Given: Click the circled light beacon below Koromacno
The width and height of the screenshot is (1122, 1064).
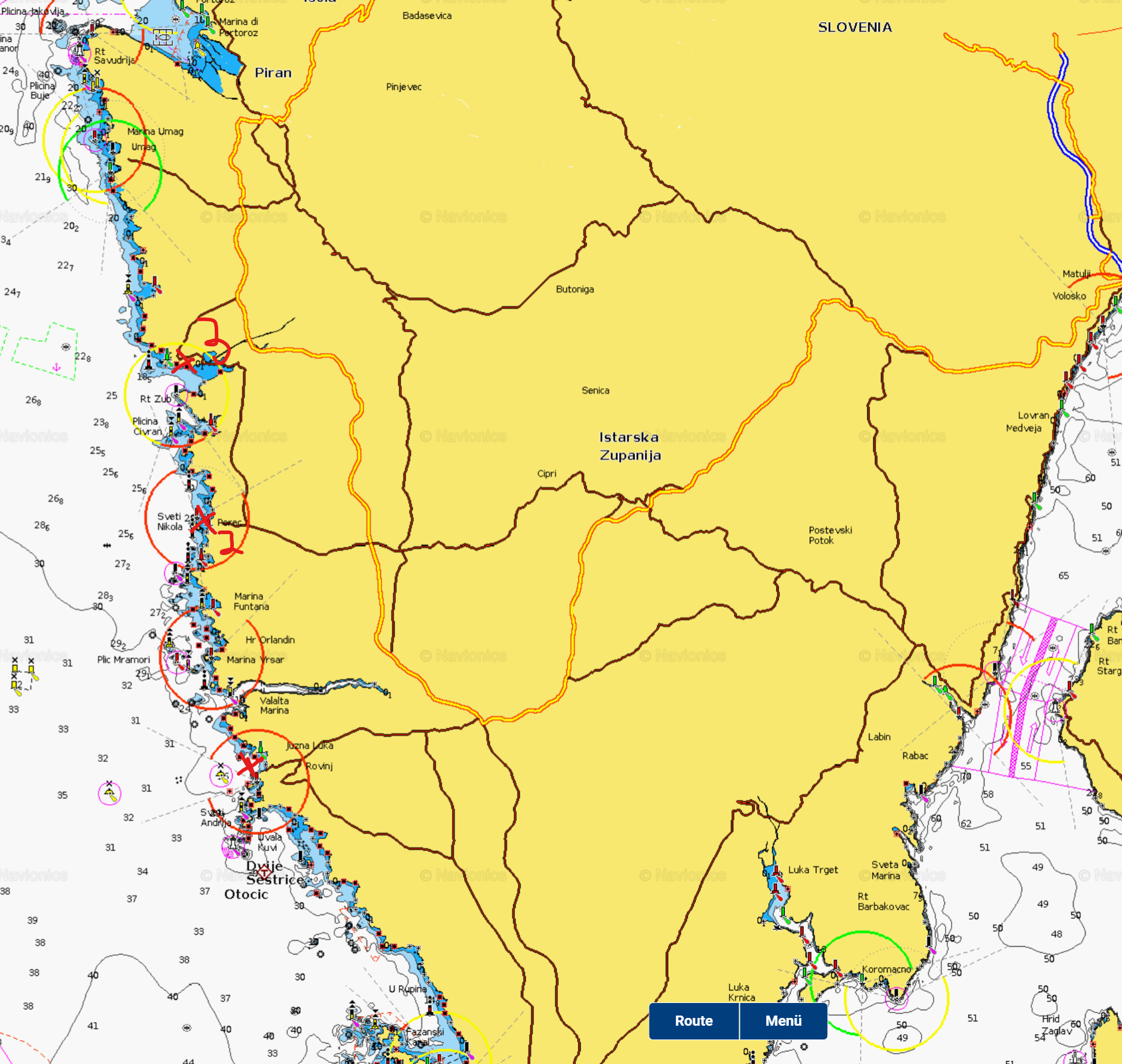Looking at the screenshot, I should click(896, 996).
